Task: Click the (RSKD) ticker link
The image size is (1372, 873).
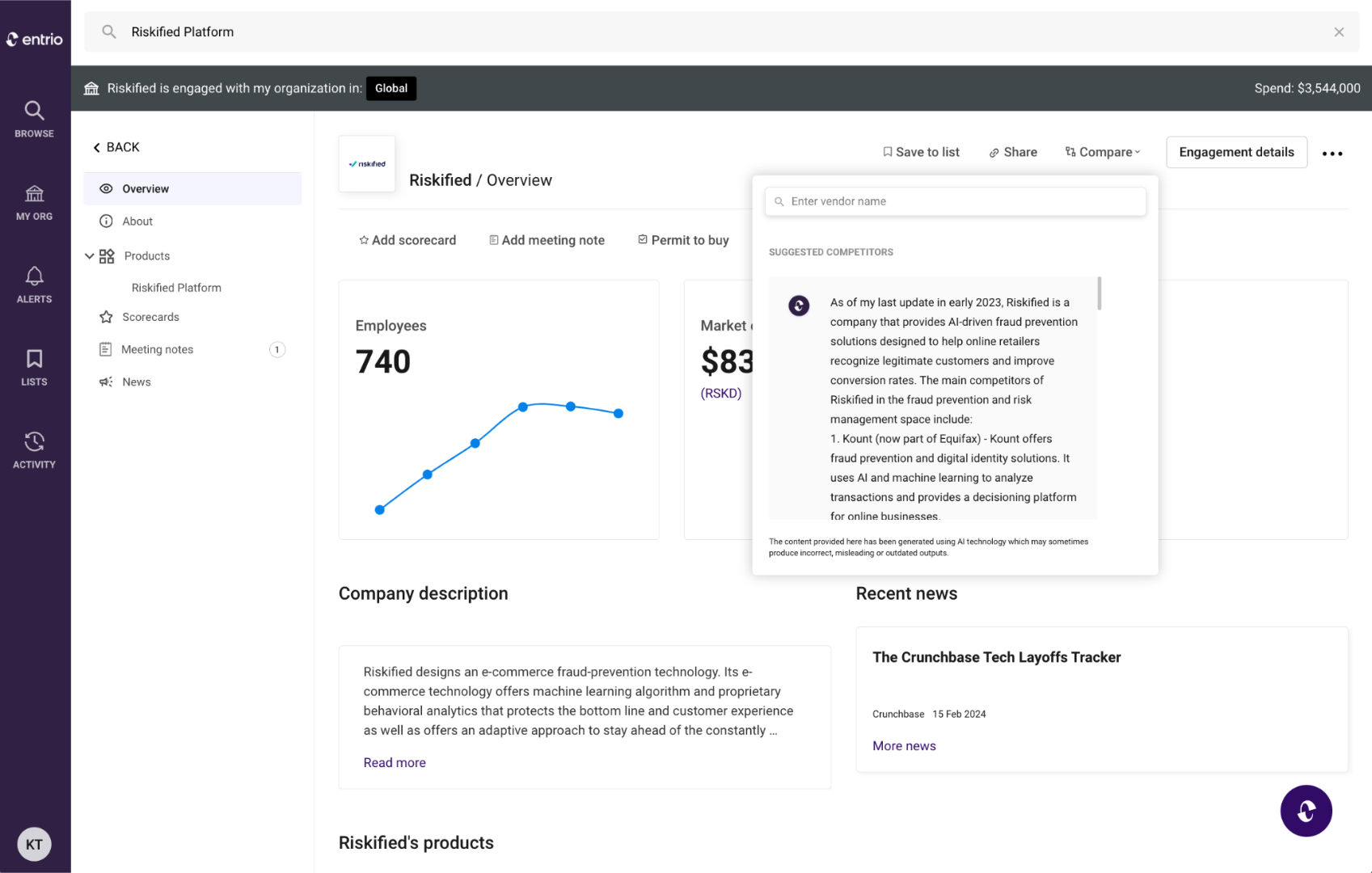Action: (720, 394)
